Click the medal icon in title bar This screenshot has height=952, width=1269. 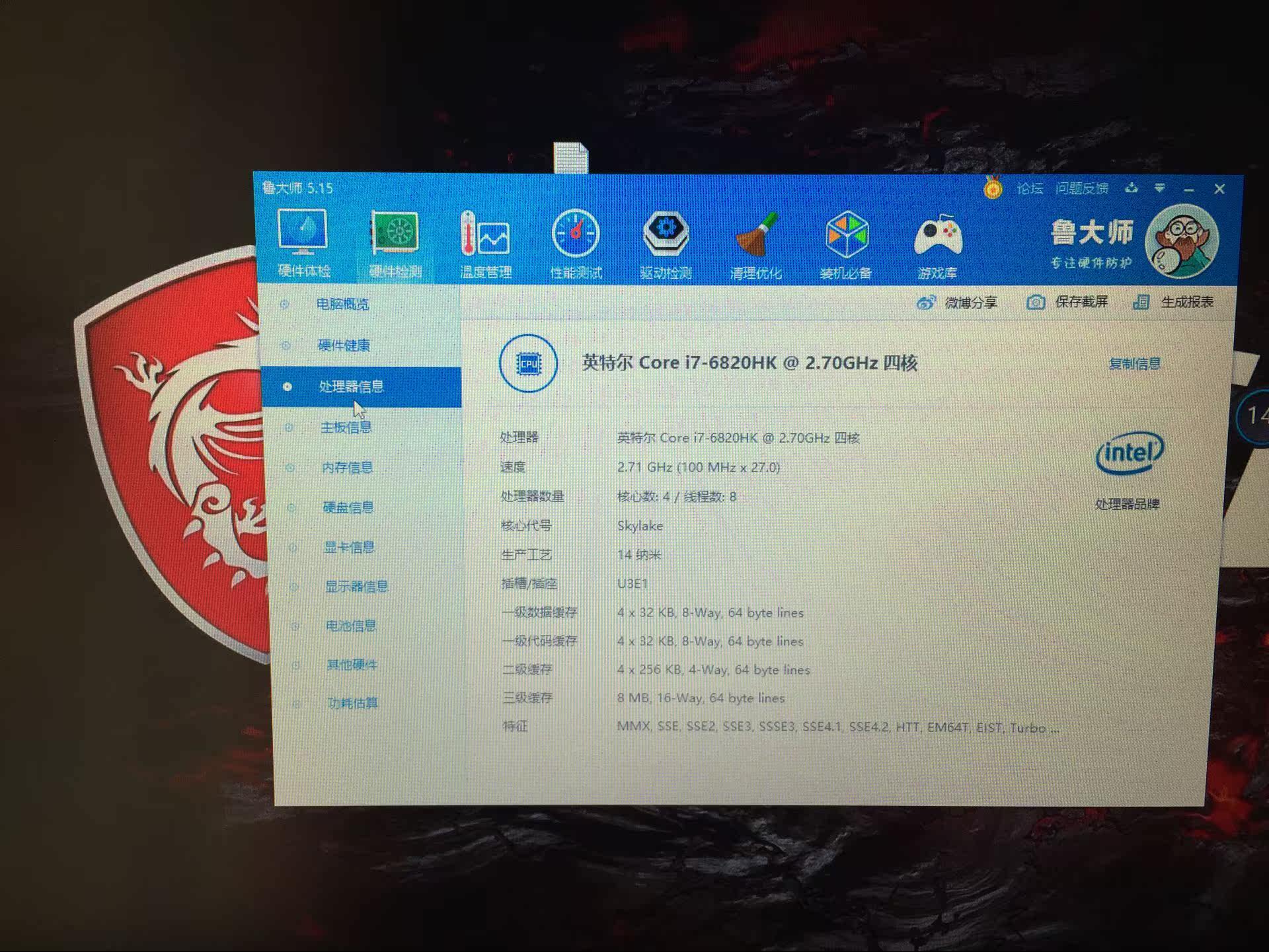point(992,189)
